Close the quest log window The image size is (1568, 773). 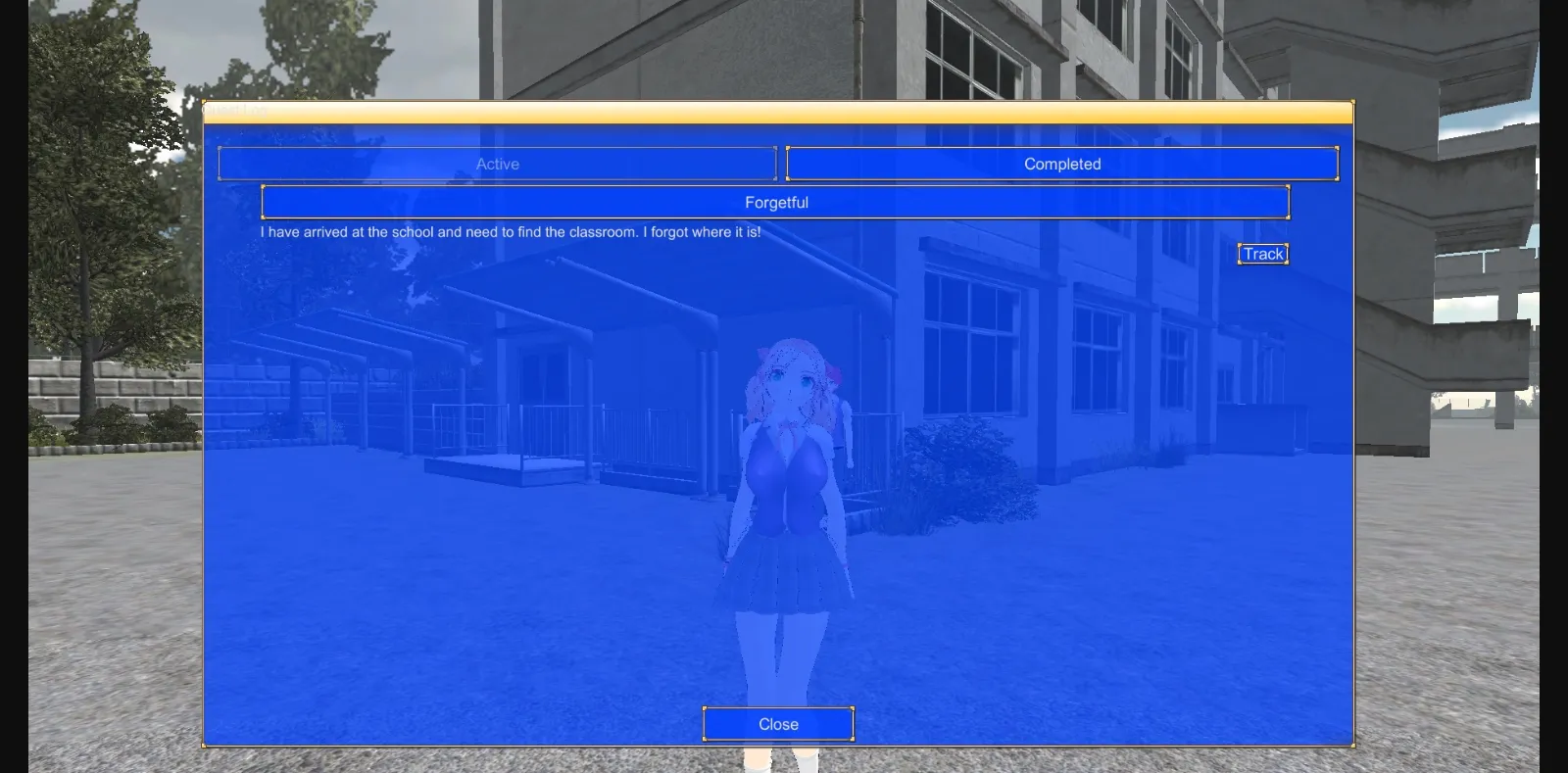point(778,724)
